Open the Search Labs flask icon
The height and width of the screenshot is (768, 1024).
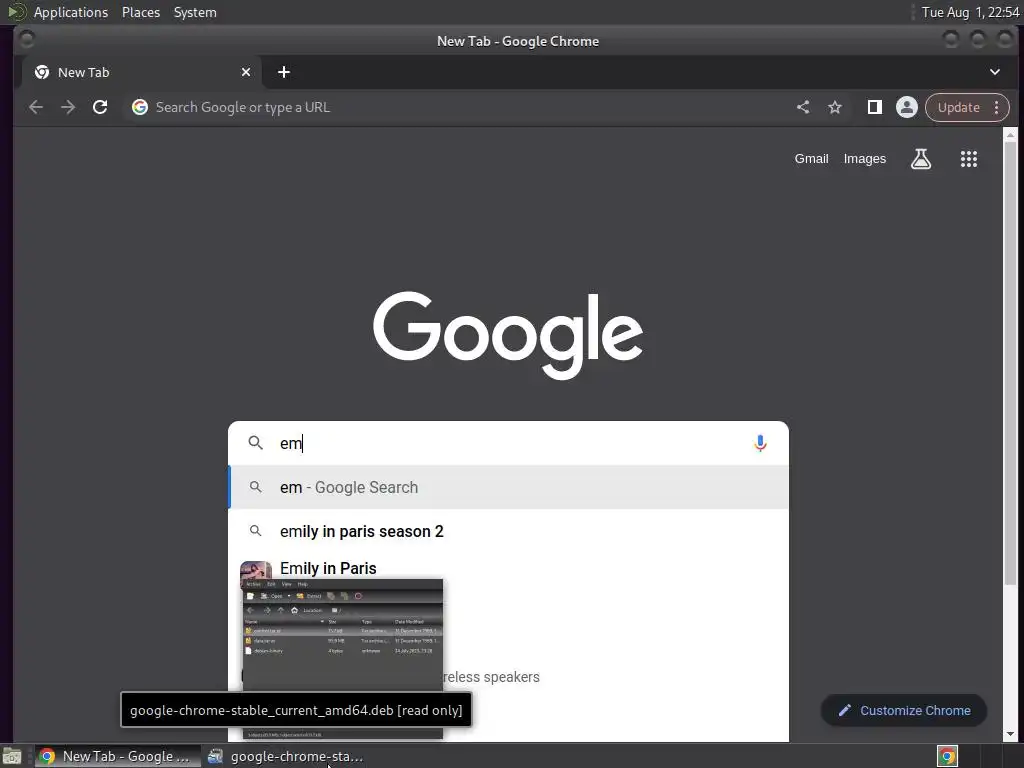tap(921, 159)
